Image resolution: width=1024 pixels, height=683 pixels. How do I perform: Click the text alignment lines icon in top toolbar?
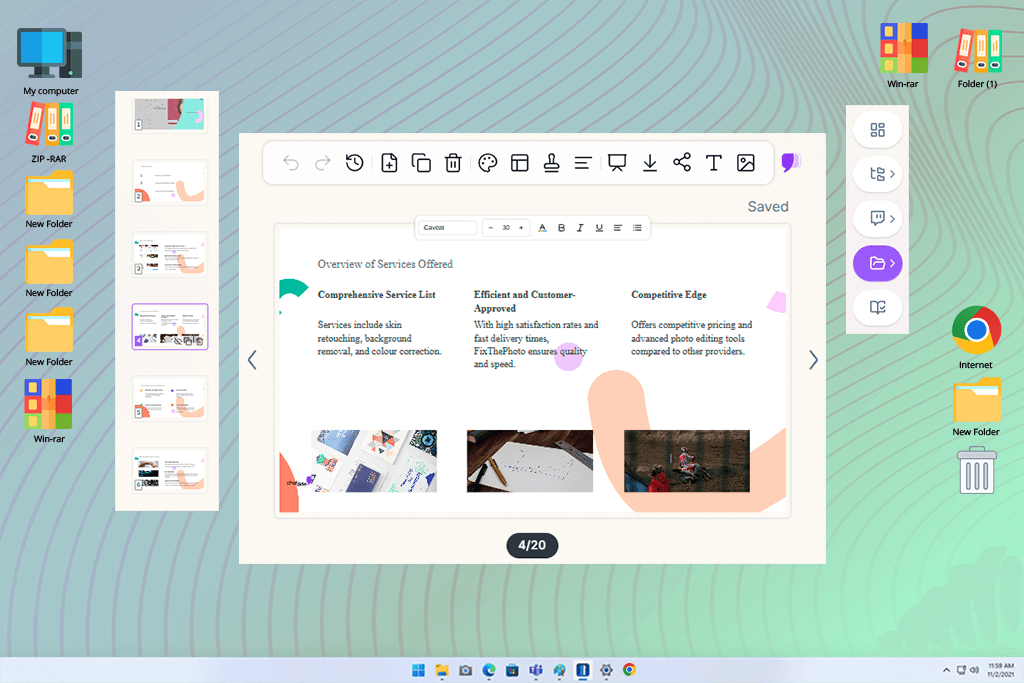583,163
